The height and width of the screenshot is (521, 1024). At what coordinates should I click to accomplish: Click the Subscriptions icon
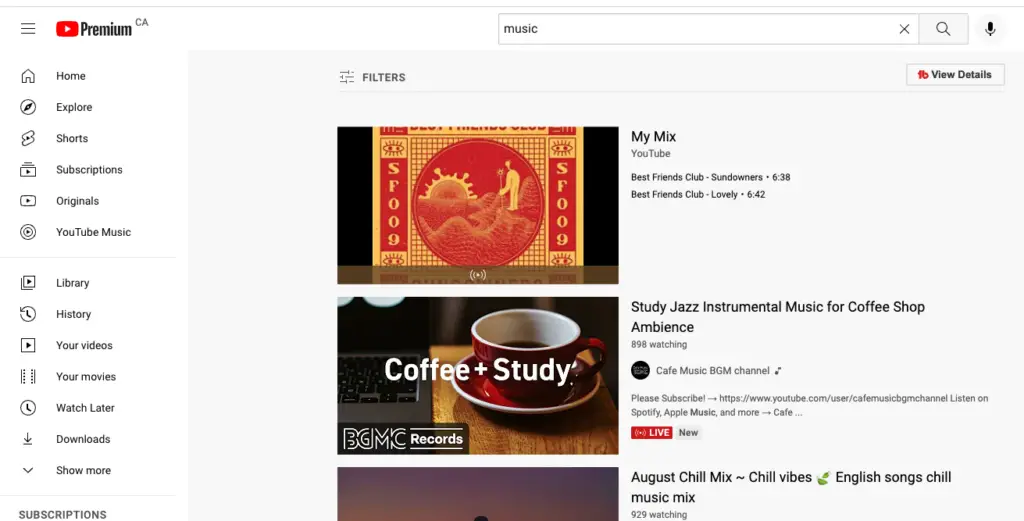28,170
